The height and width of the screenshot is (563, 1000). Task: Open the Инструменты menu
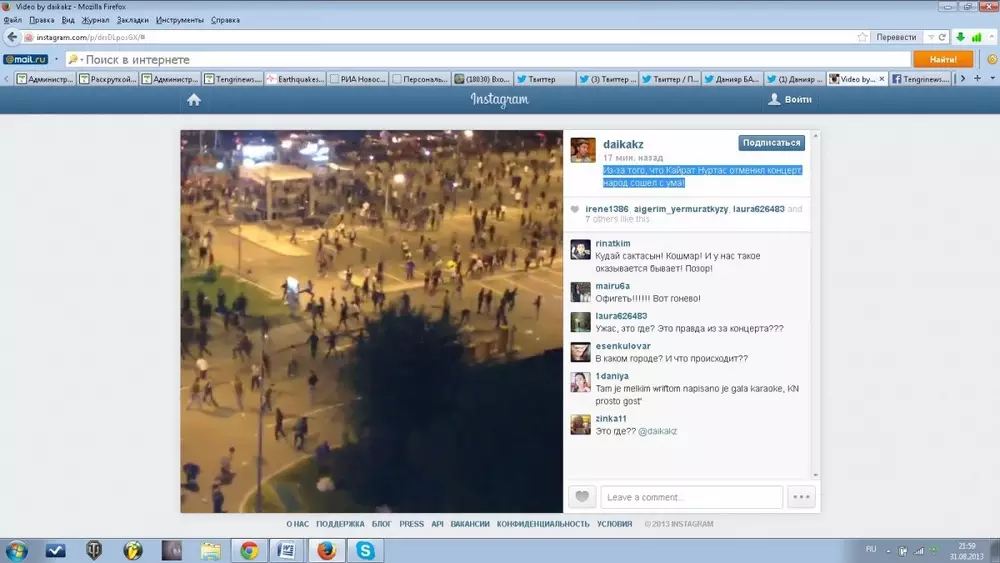click(x=179, y=20)
